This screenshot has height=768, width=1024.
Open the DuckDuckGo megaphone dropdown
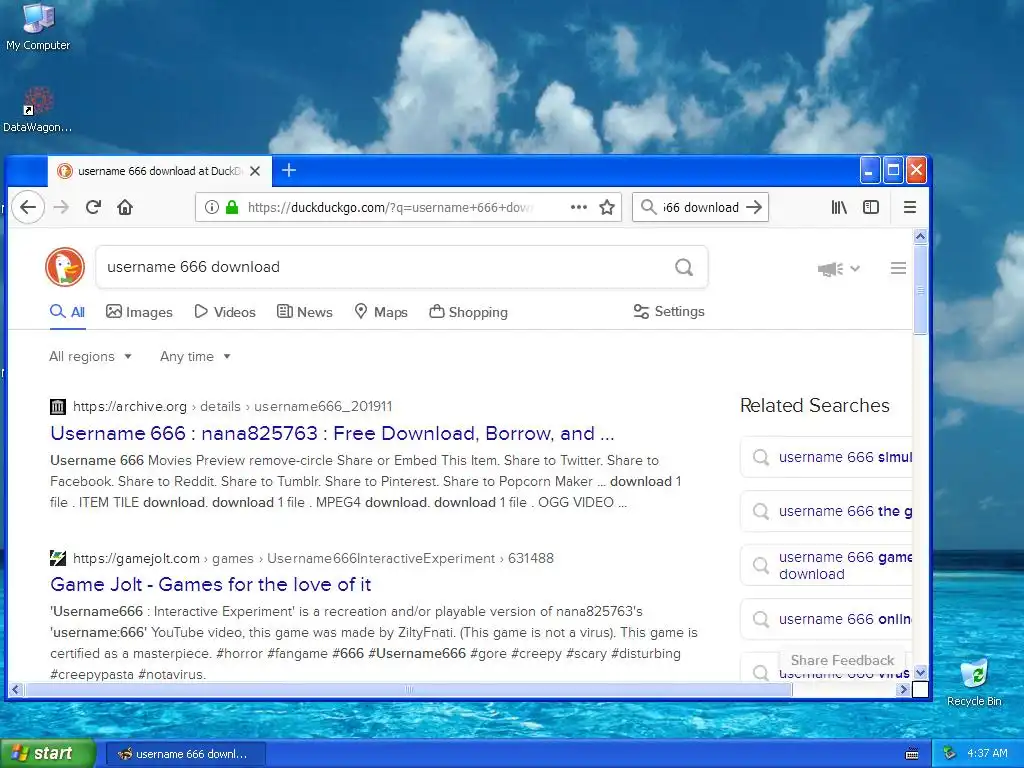tap(839, 268)
